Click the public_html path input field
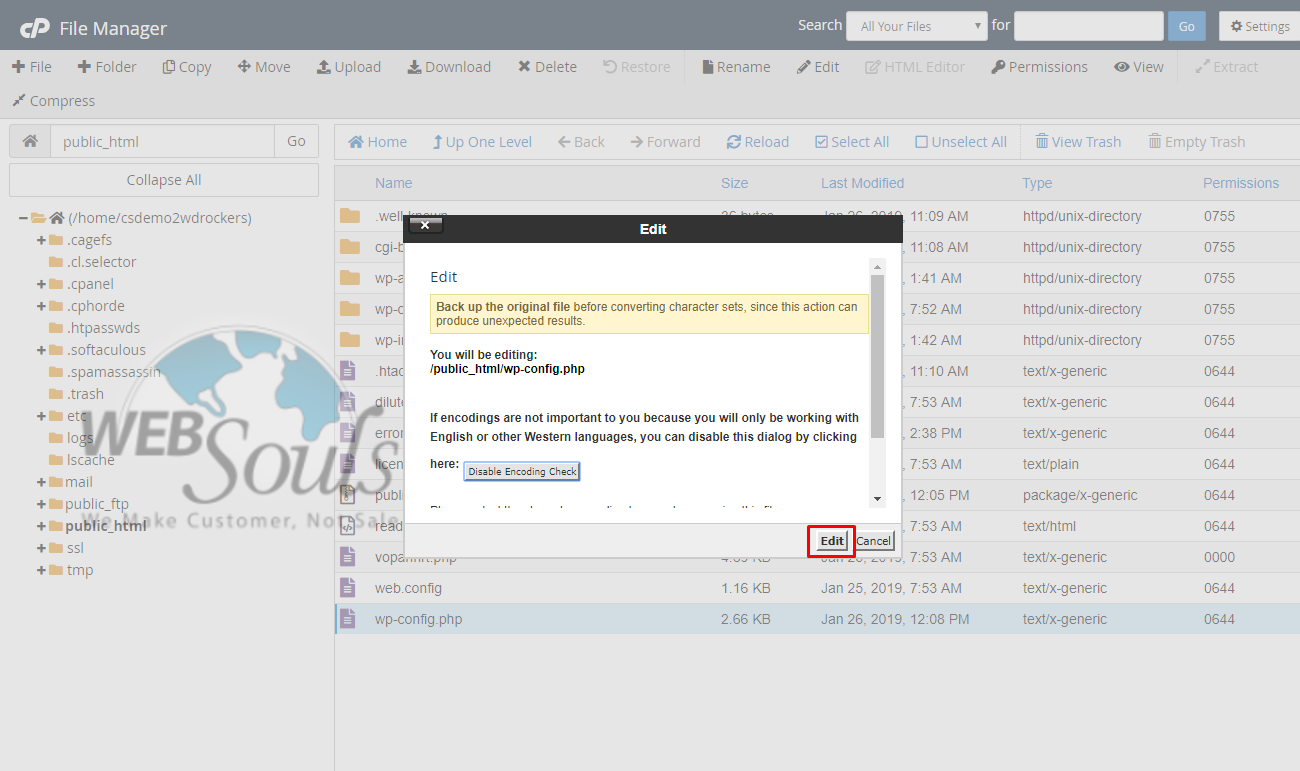Screen dimensions: 1300x771 pyautogui.click(x=162, y=141)
